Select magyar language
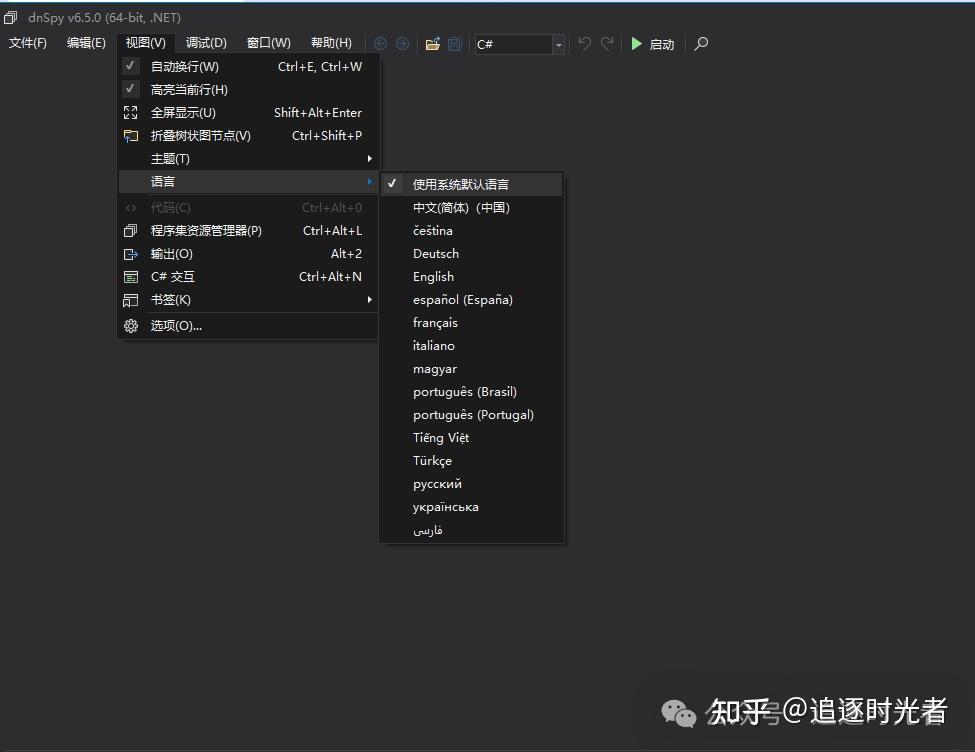 pos(472,369)
